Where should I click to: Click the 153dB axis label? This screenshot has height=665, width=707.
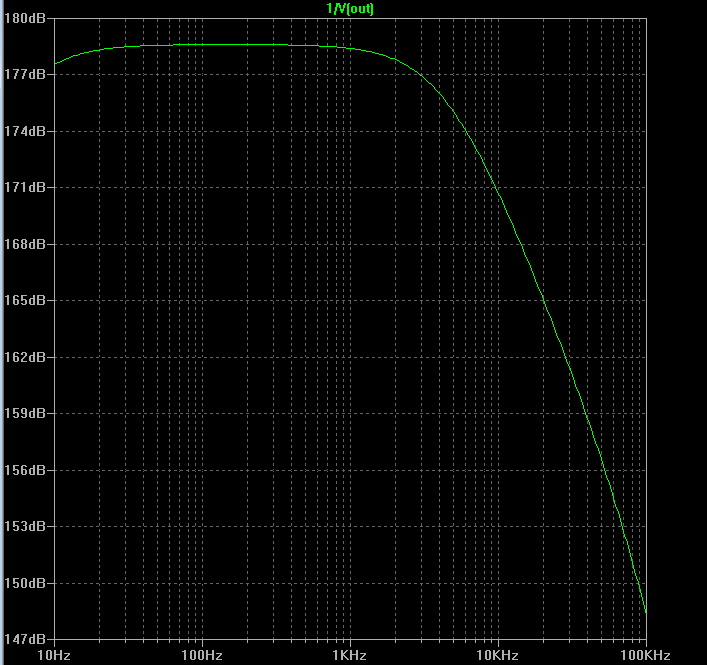[x=25, y=526]
